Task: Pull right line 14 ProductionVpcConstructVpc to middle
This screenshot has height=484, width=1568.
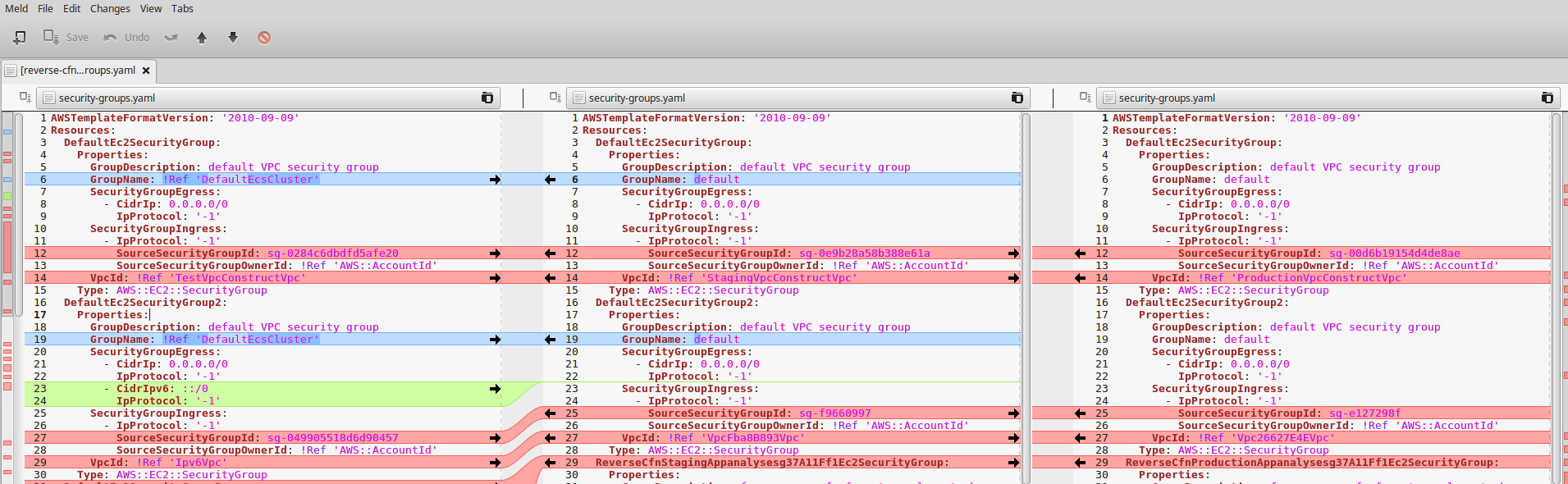Action: (x=1080, y=278)
